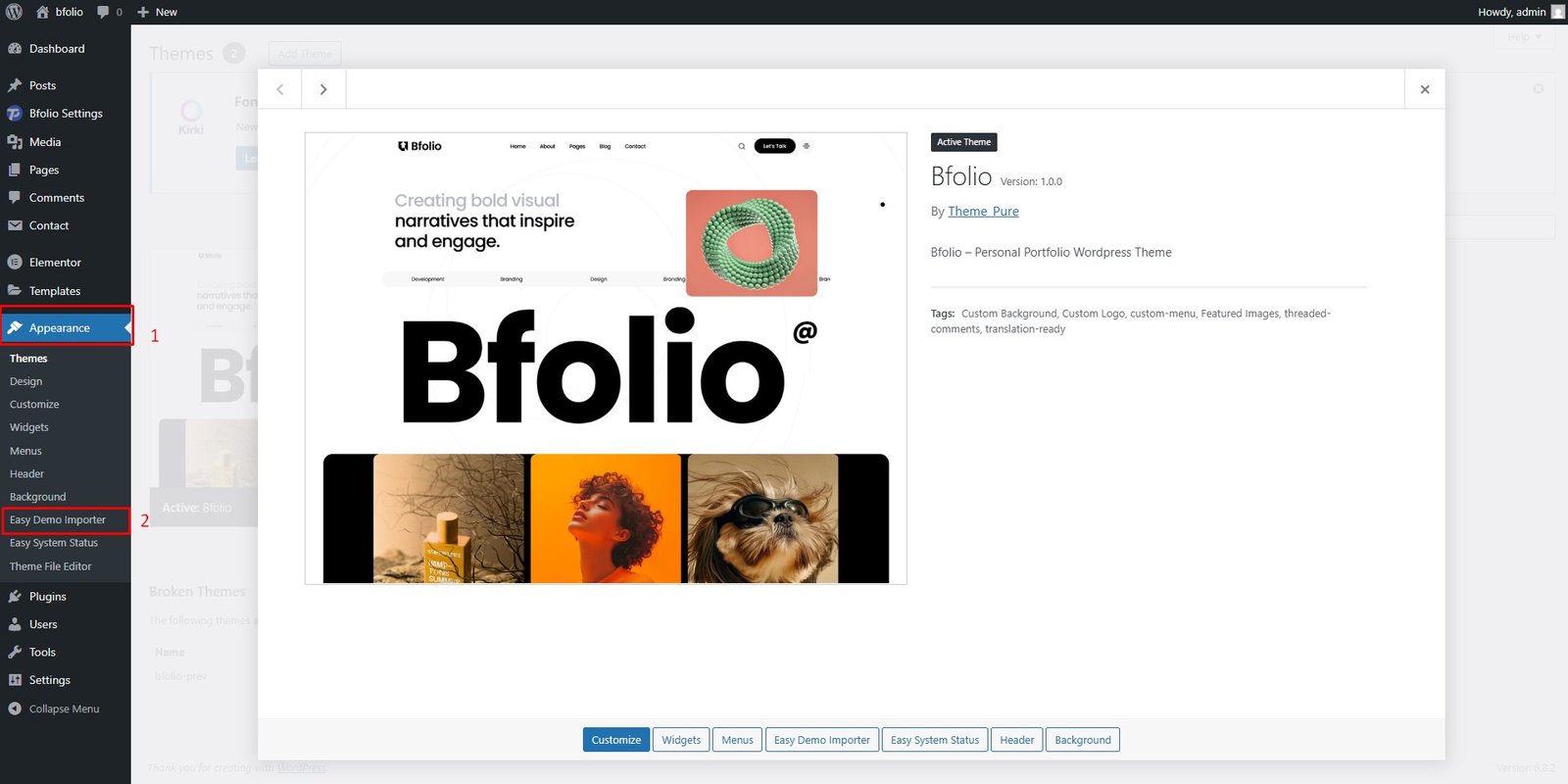
Task: Click the Widgets button in the overlay footer
Action: tap(681, 740)
